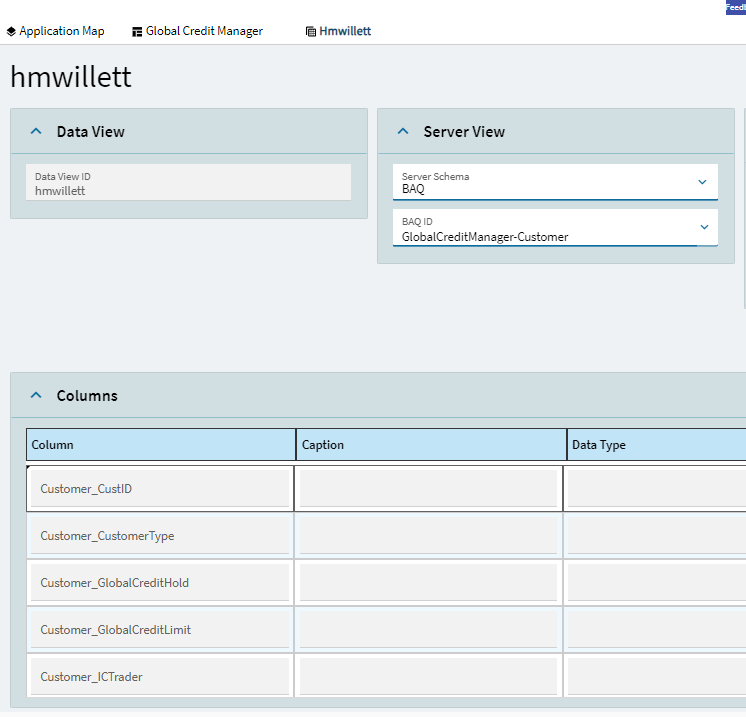Select the Customer_GlobalCreditHold column cell
The height and width of the screenshot is (717, 746).
tap(160, 583)
